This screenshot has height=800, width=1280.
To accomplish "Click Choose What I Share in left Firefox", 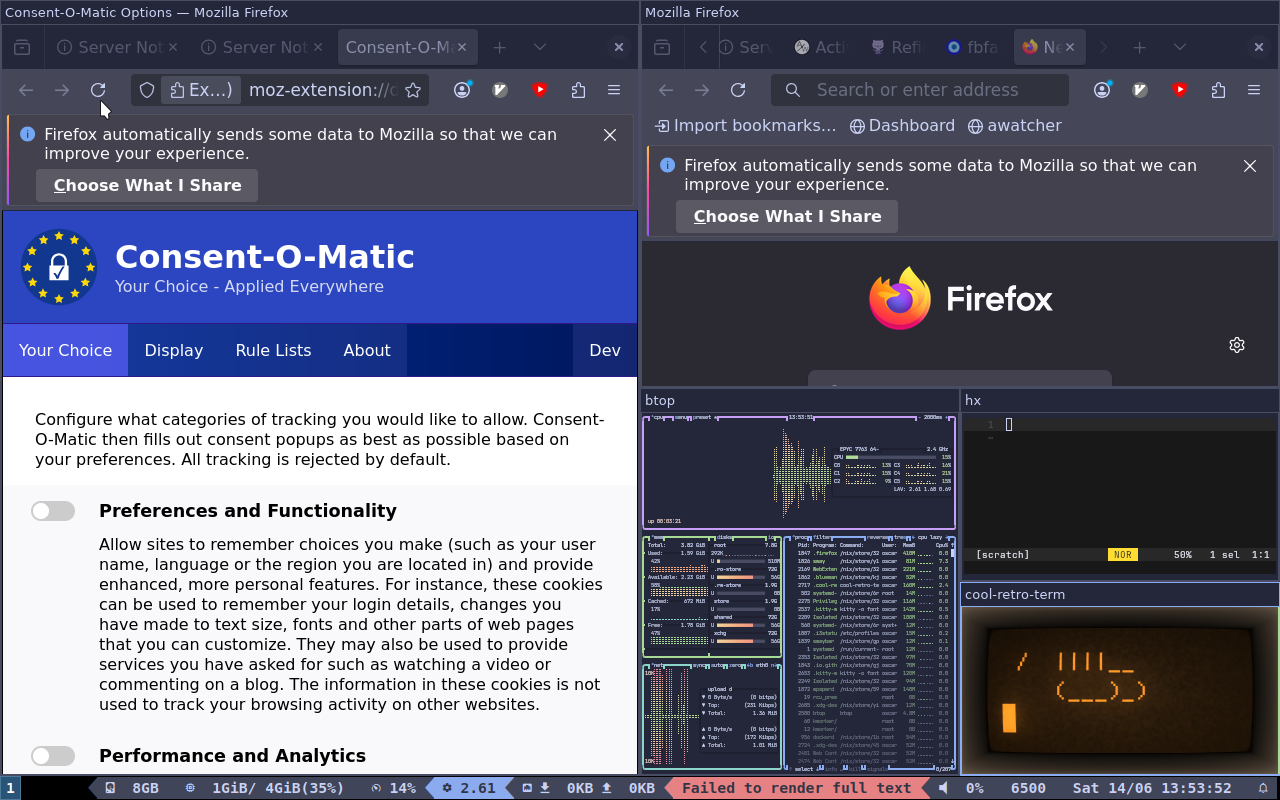I will [x=147, y=185].
